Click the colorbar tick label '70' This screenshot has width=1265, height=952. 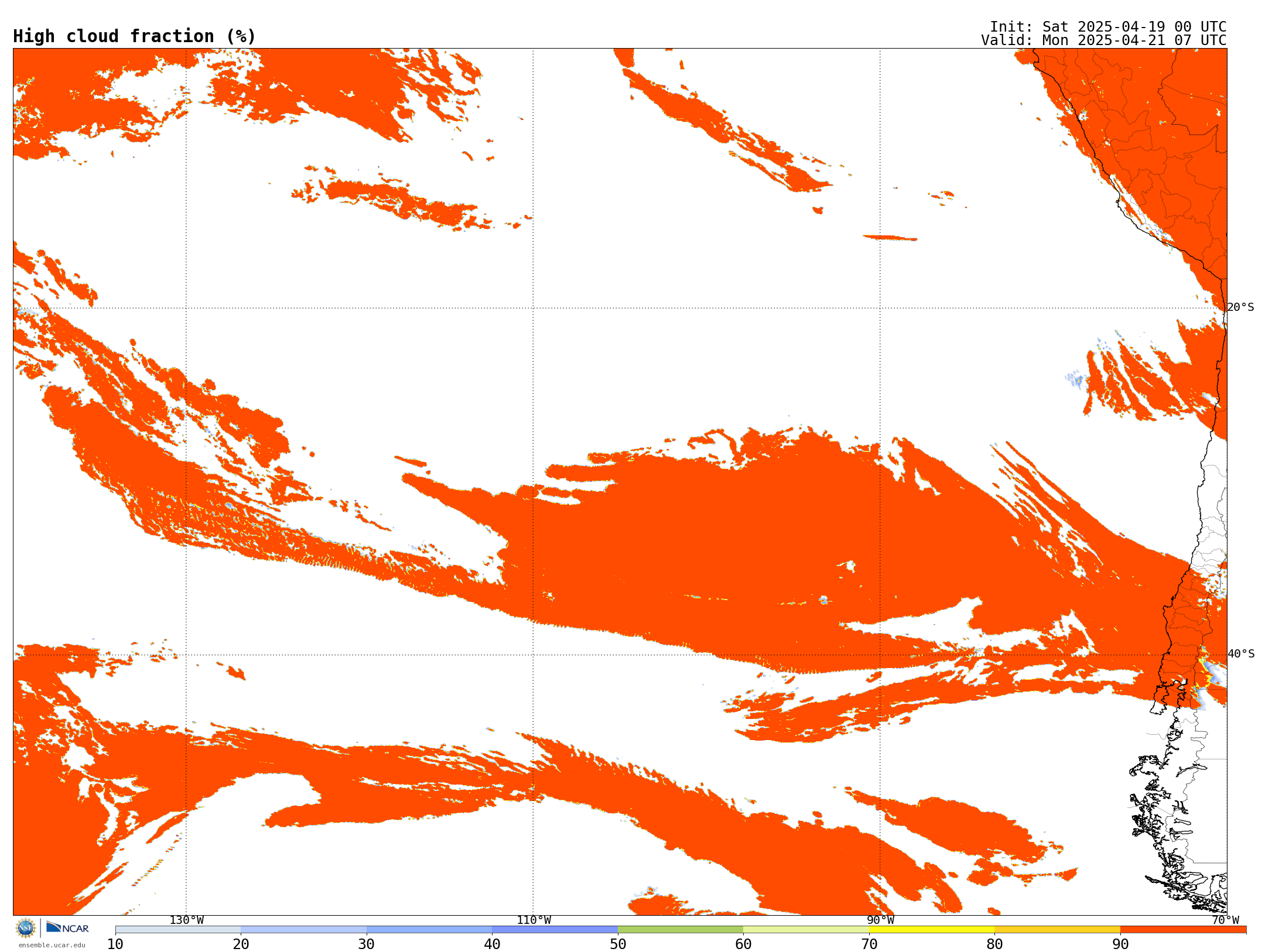869,944
